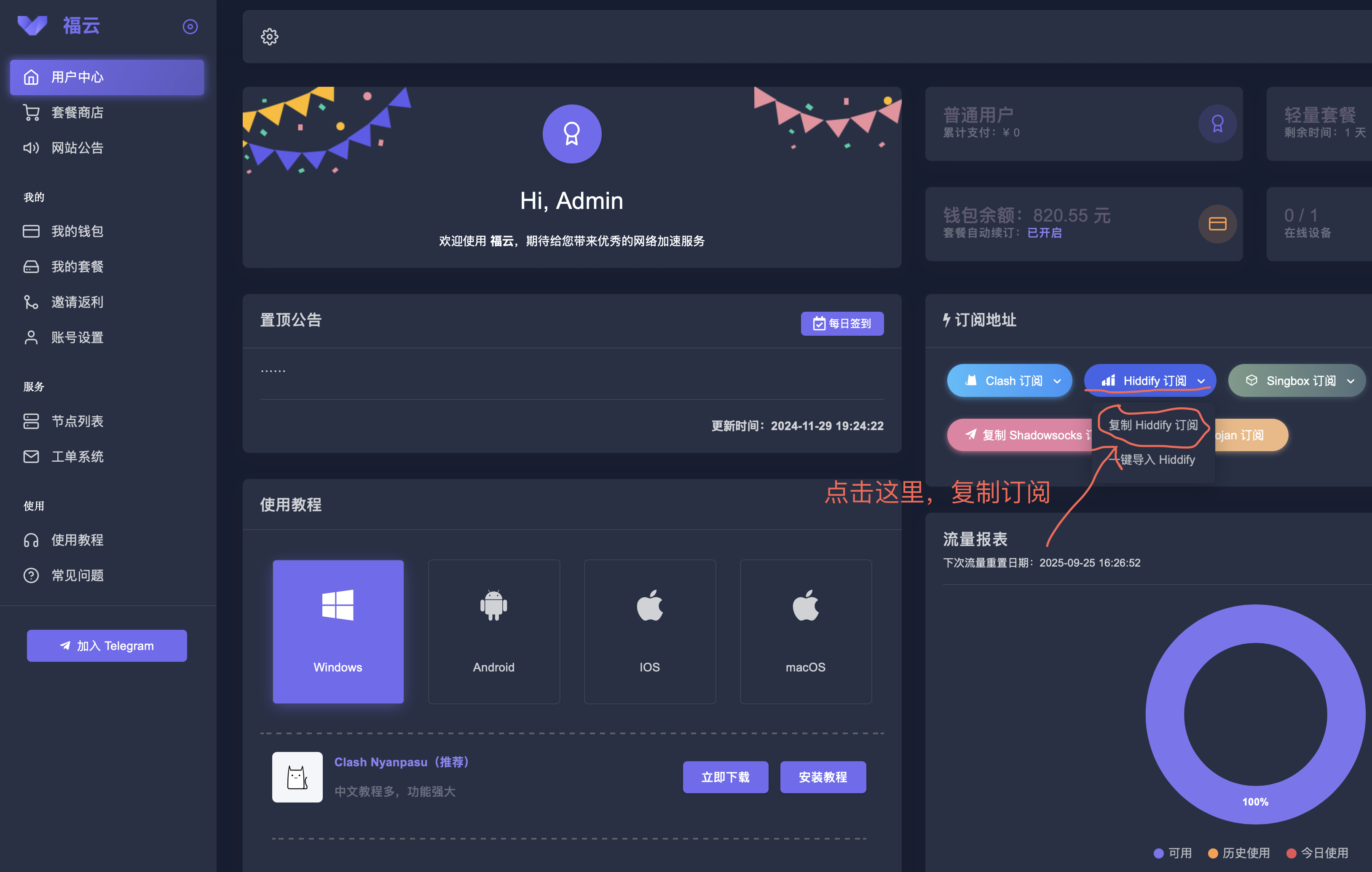Image resolution: width=1372 pixels, height=872 pixels.
Task: Click the speaker icon for 网站公告
Action: click(x=31, y=148)
